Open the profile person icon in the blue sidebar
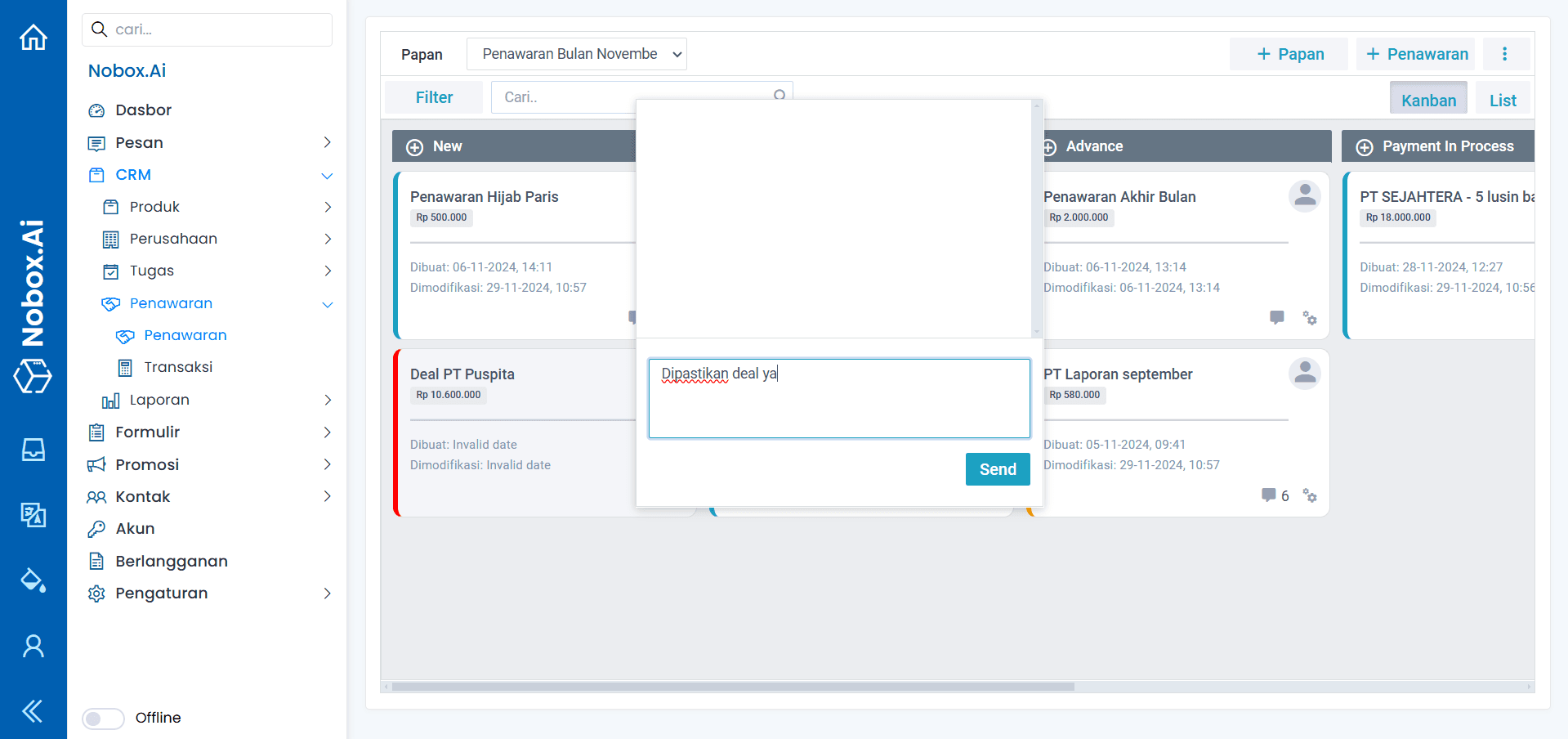 point(33,646)
